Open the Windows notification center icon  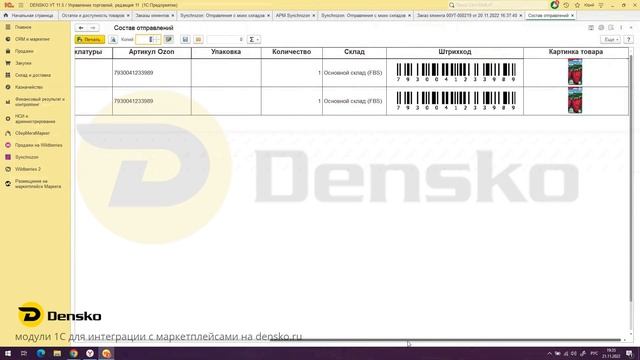[629, 353]
